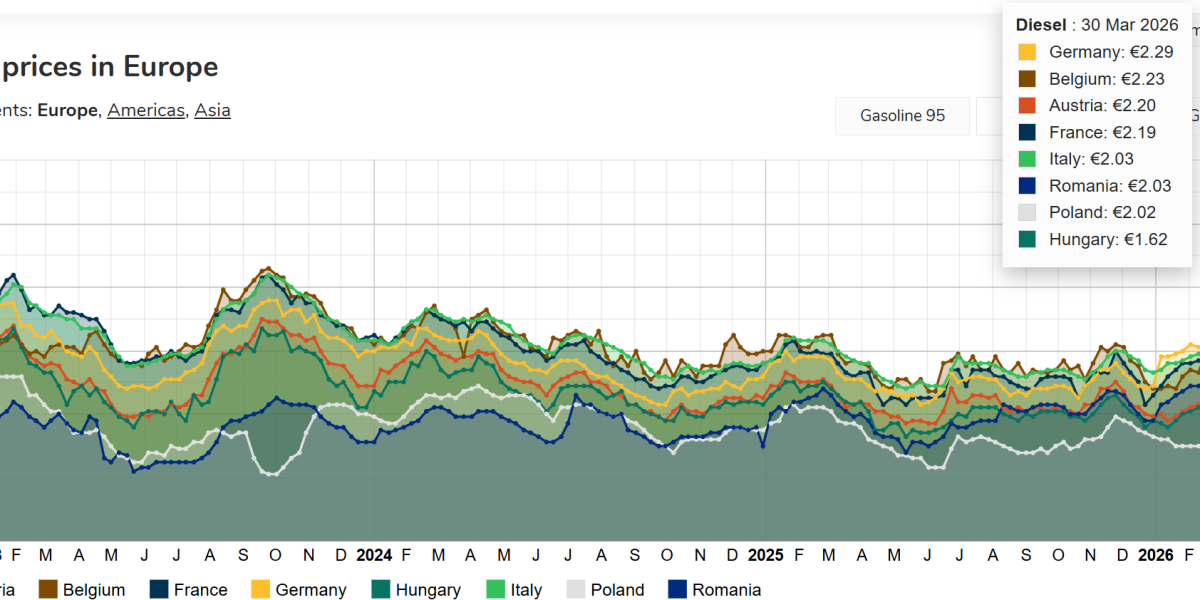Click the Italy legend color square
The image size is (1200, 600).
pos(497,590)
